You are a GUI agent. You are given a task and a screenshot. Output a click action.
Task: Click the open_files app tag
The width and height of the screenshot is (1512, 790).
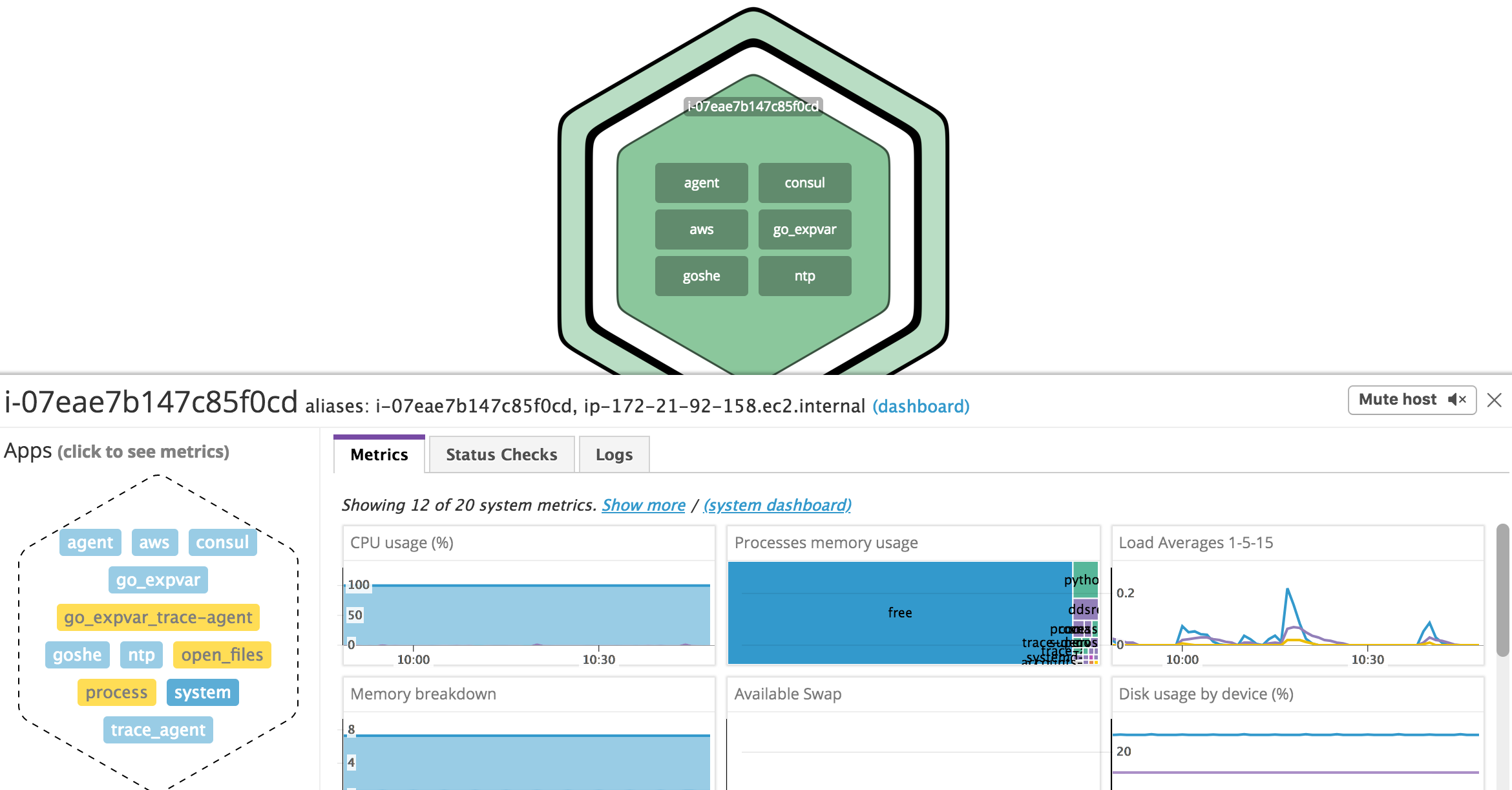(x=222, y=655)
